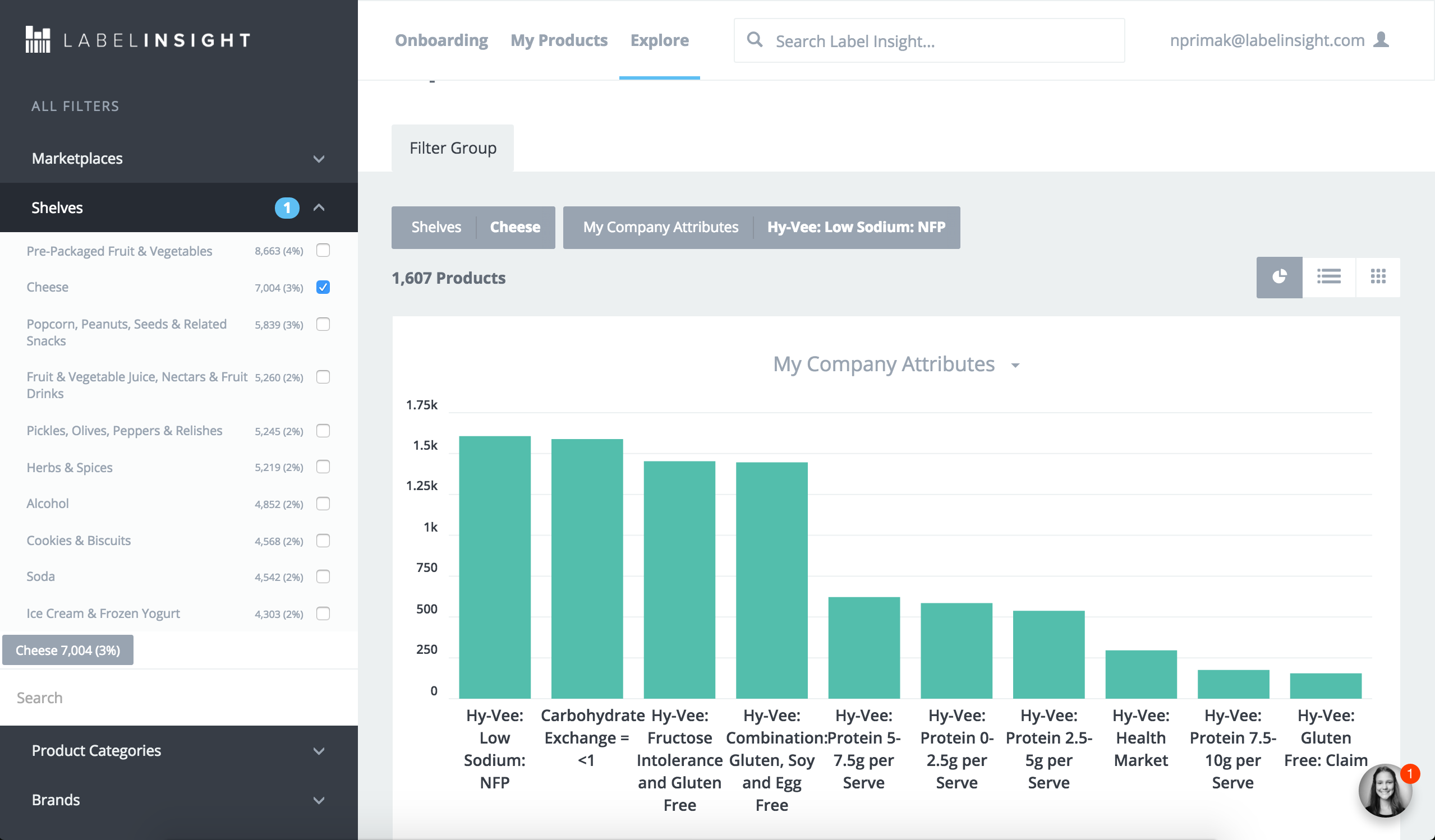The height and width of the screenshot is (840, 1435).
Task: Open the user profile icon
Action: [1382, 40]
